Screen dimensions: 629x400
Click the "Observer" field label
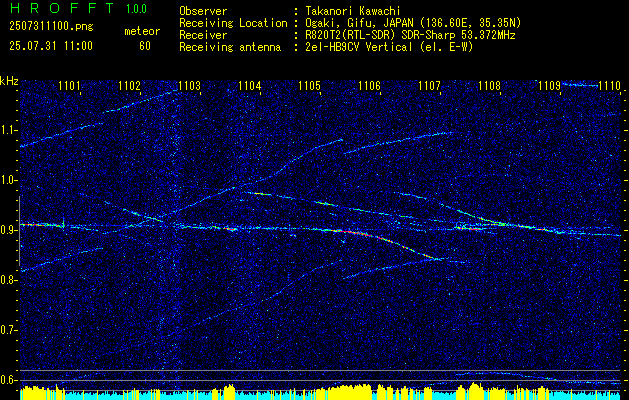pos(203,11)
